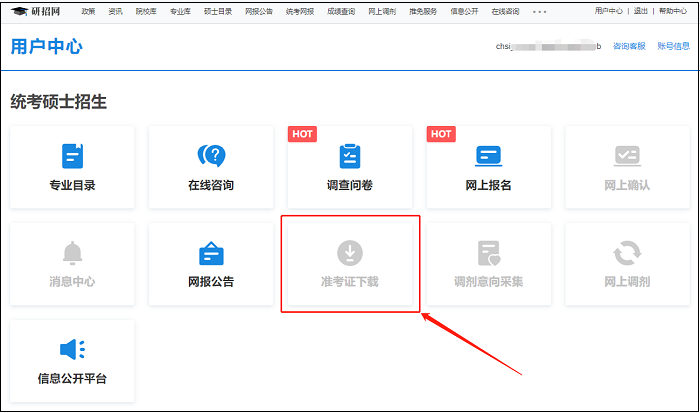Image resolution: width=700 pixels, height=413 pixels.
Task: Select 硕士目录 from the navigation bar
Action: point(218,11)
